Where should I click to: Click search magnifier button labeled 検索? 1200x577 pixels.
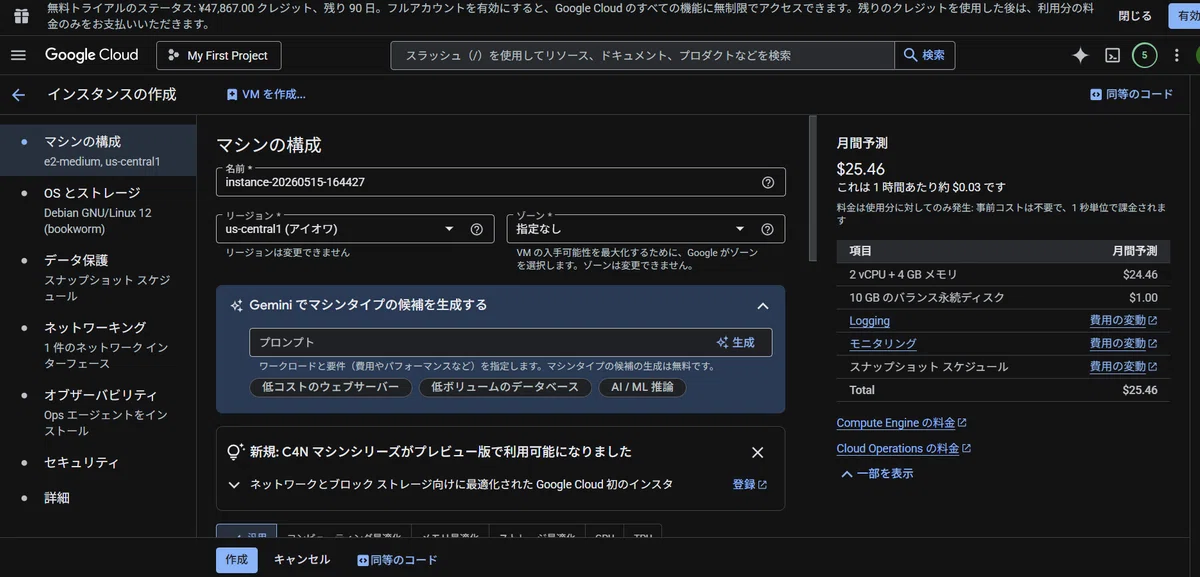tap(924, 55)
